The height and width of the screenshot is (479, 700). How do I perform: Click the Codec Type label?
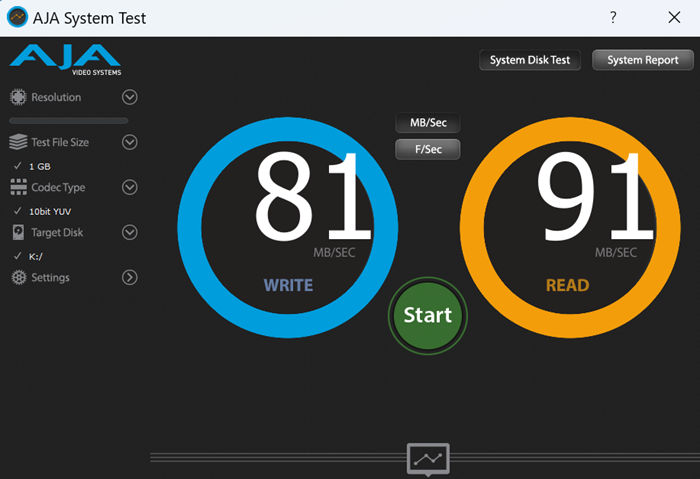(x=58, y=187)
